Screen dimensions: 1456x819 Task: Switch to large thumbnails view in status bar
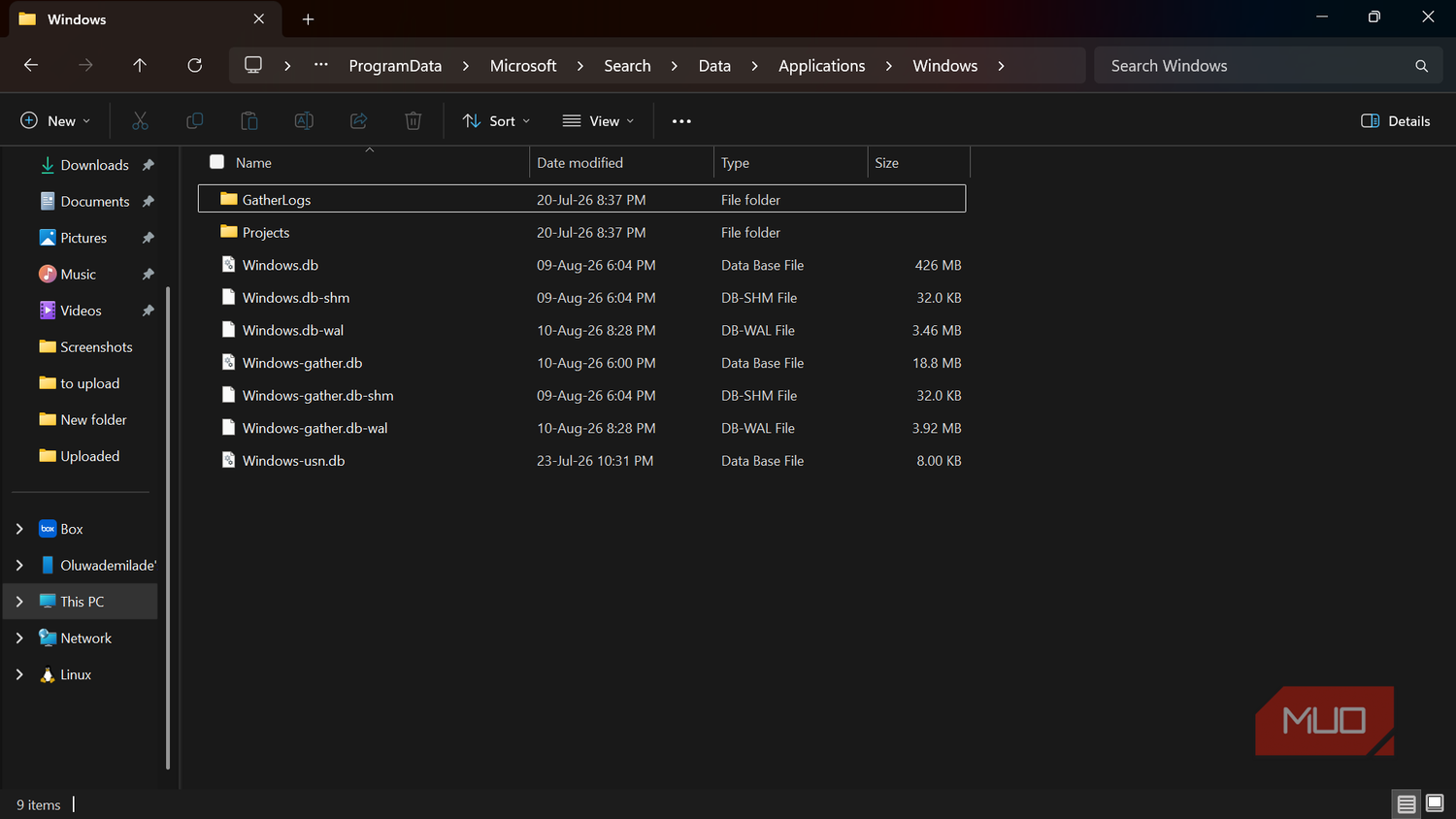point(1435,803)
